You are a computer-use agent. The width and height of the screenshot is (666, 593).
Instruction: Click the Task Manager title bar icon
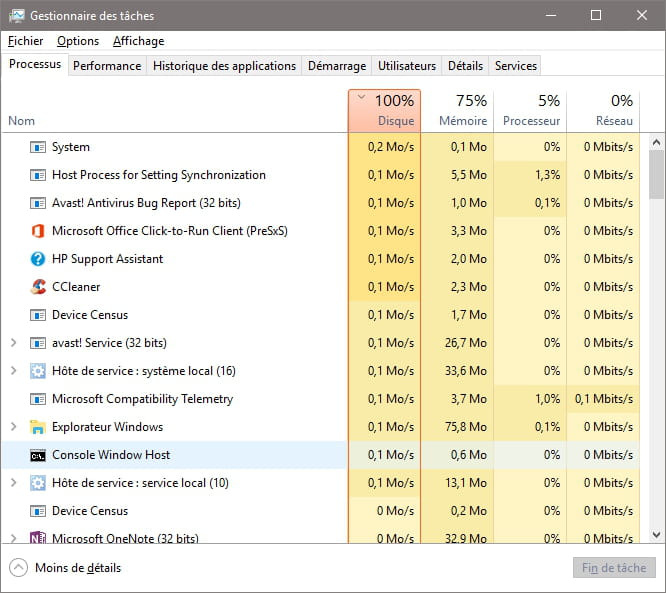coord(17,16)
